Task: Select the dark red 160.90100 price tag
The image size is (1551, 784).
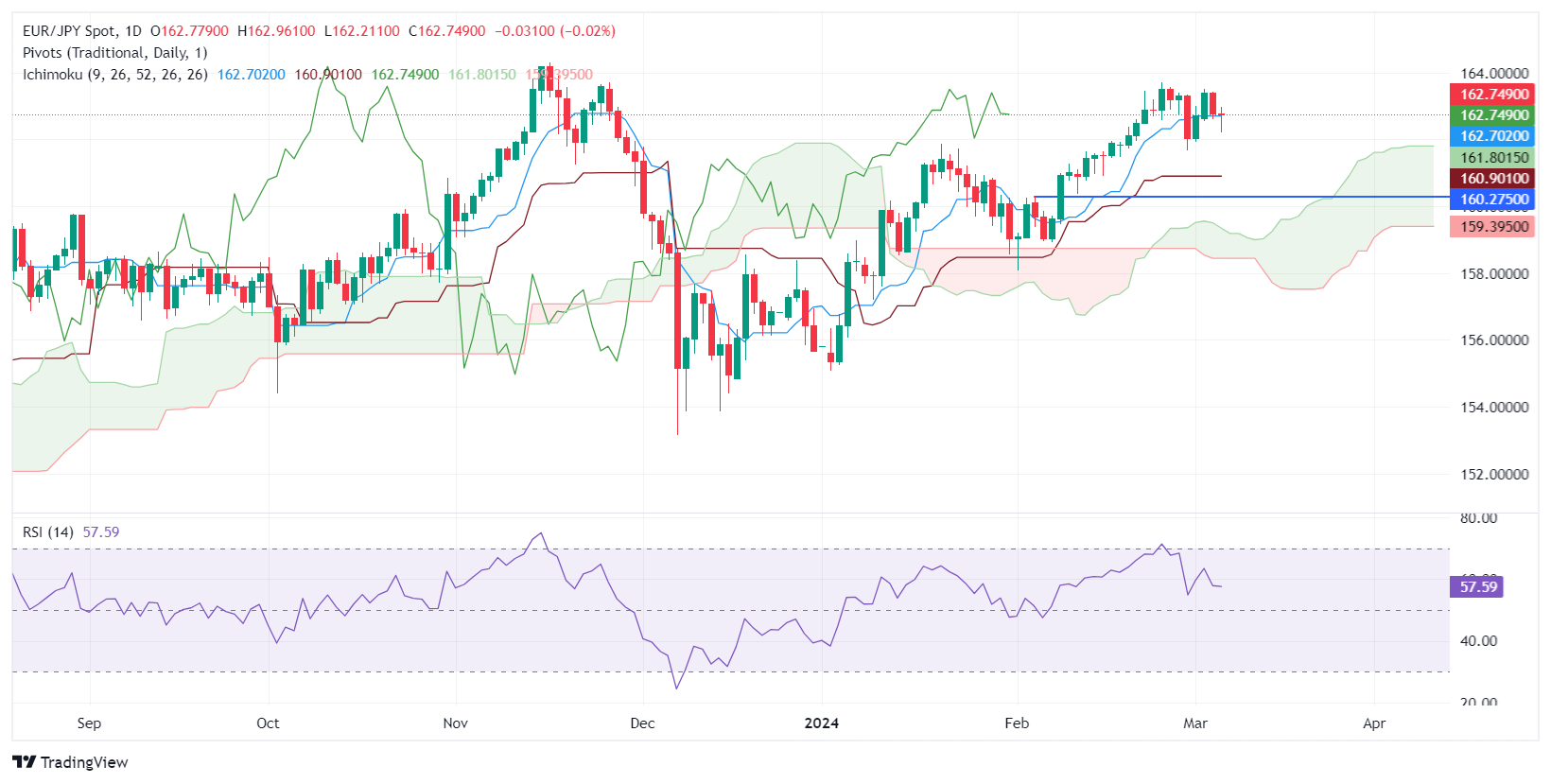Action: (x=1493, y=179)
